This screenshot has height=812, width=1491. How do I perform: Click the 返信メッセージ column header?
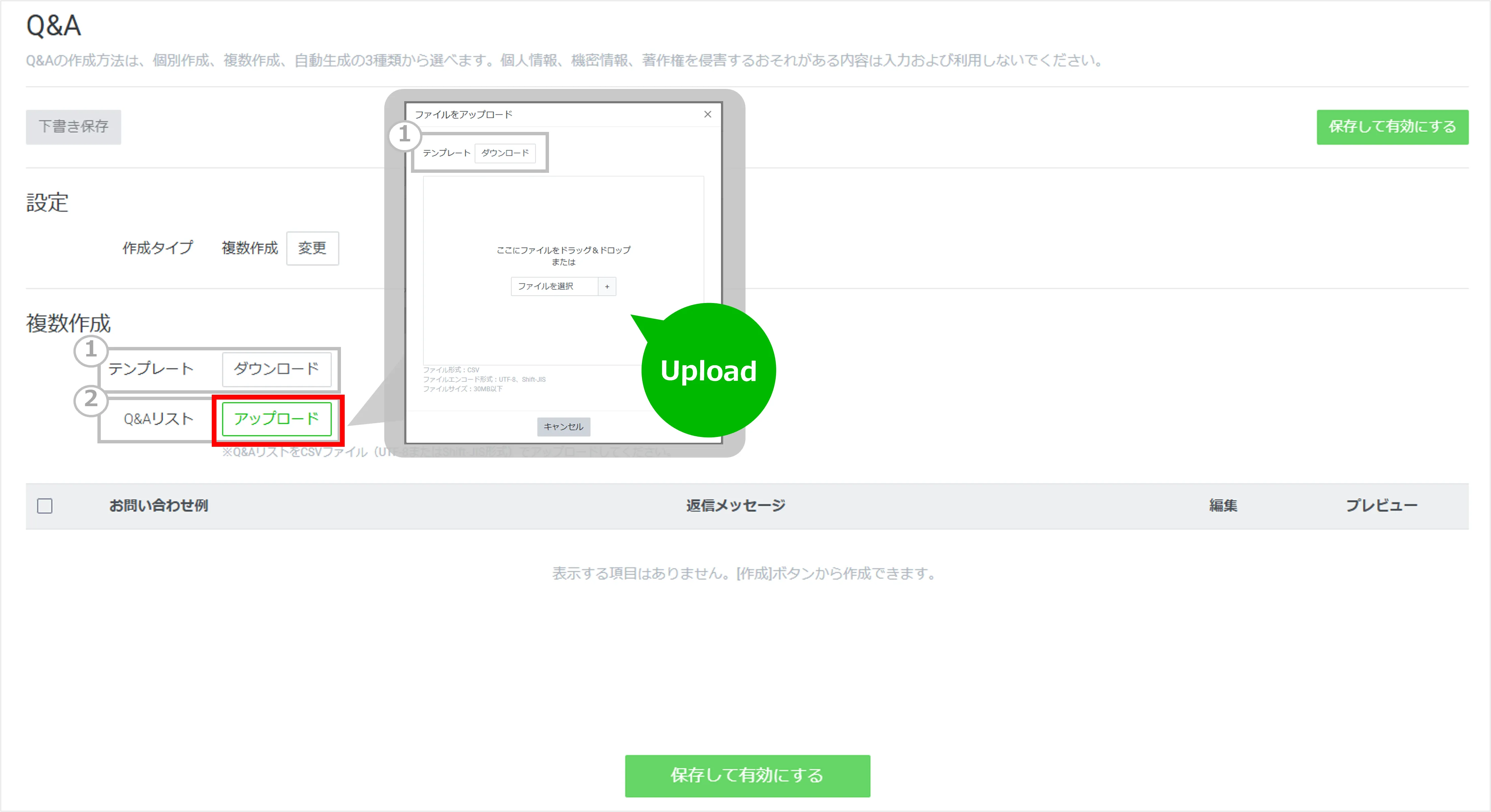point(735,506)
